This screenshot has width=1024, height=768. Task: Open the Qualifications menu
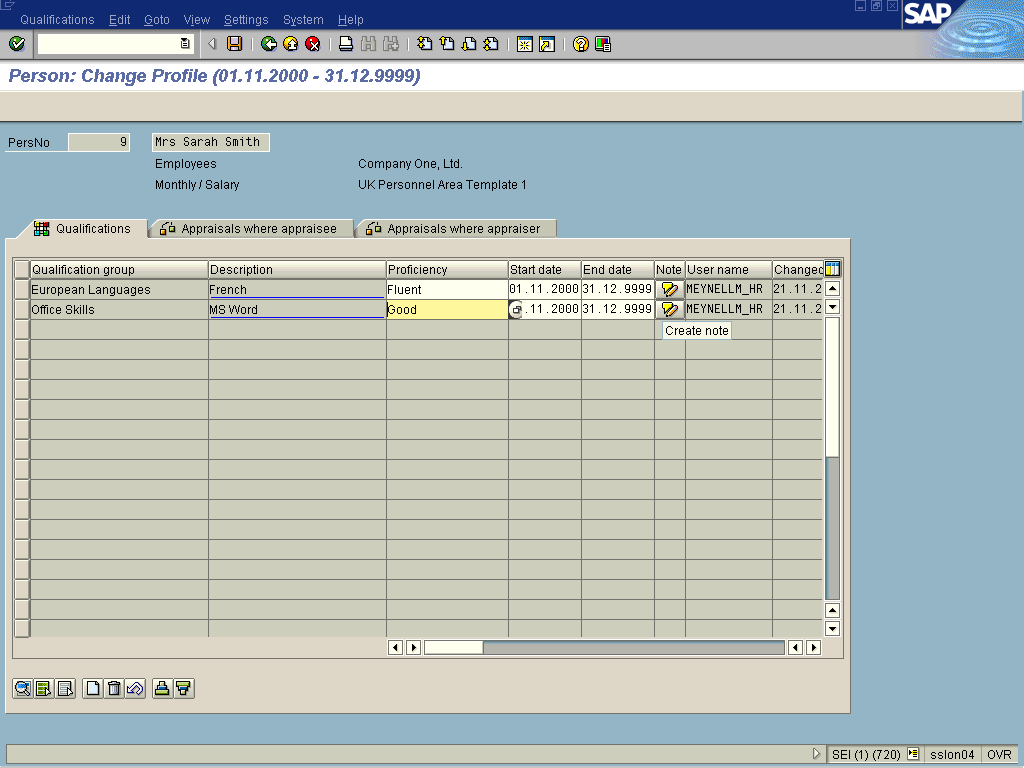click(57, 20)
